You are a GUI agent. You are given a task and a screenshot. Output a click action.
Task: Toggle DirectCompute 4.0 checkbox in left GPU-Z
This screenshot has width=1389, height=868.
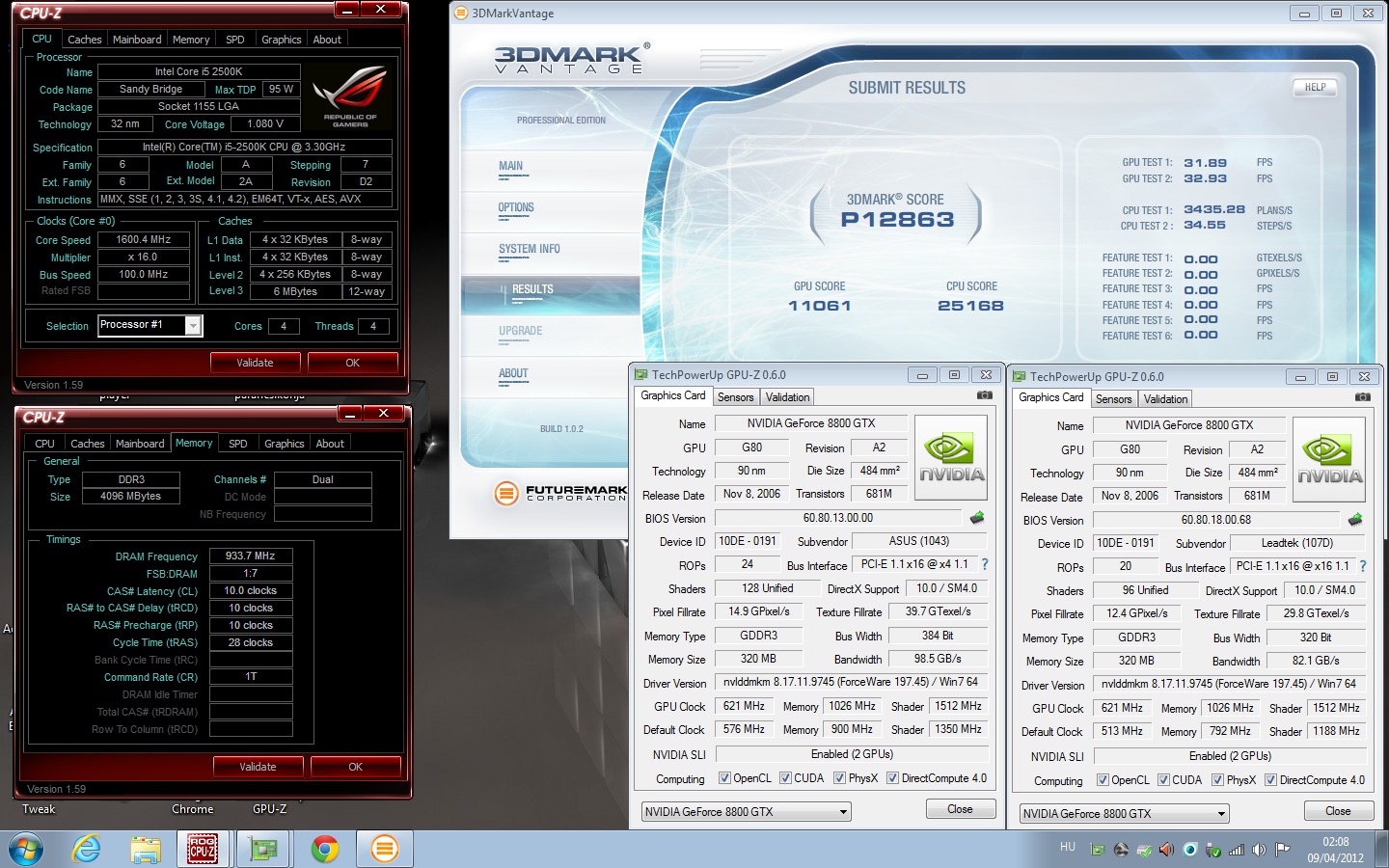click(892, 778)
